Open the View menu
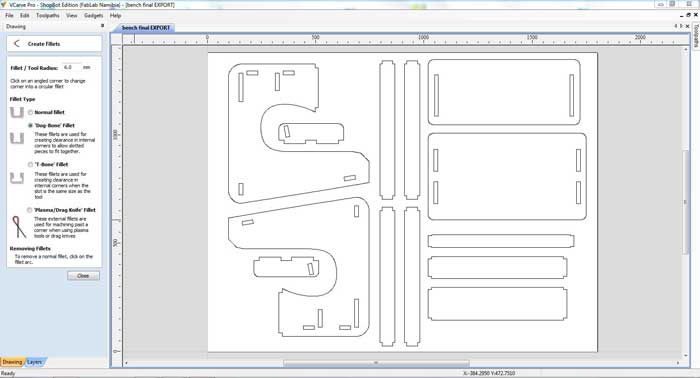The width and height of the screenshot is (700, 378). 71,15
